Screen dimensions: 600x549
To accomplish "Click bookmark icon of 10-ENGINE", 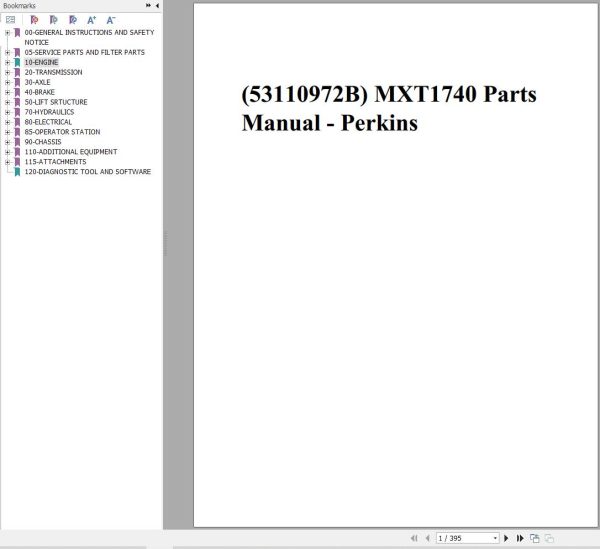I will [x=17, y=62].
